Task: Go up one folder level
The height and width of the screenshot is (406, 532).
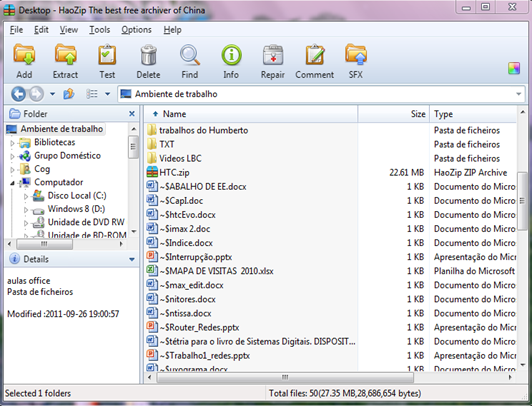Action: pos(69,94)
